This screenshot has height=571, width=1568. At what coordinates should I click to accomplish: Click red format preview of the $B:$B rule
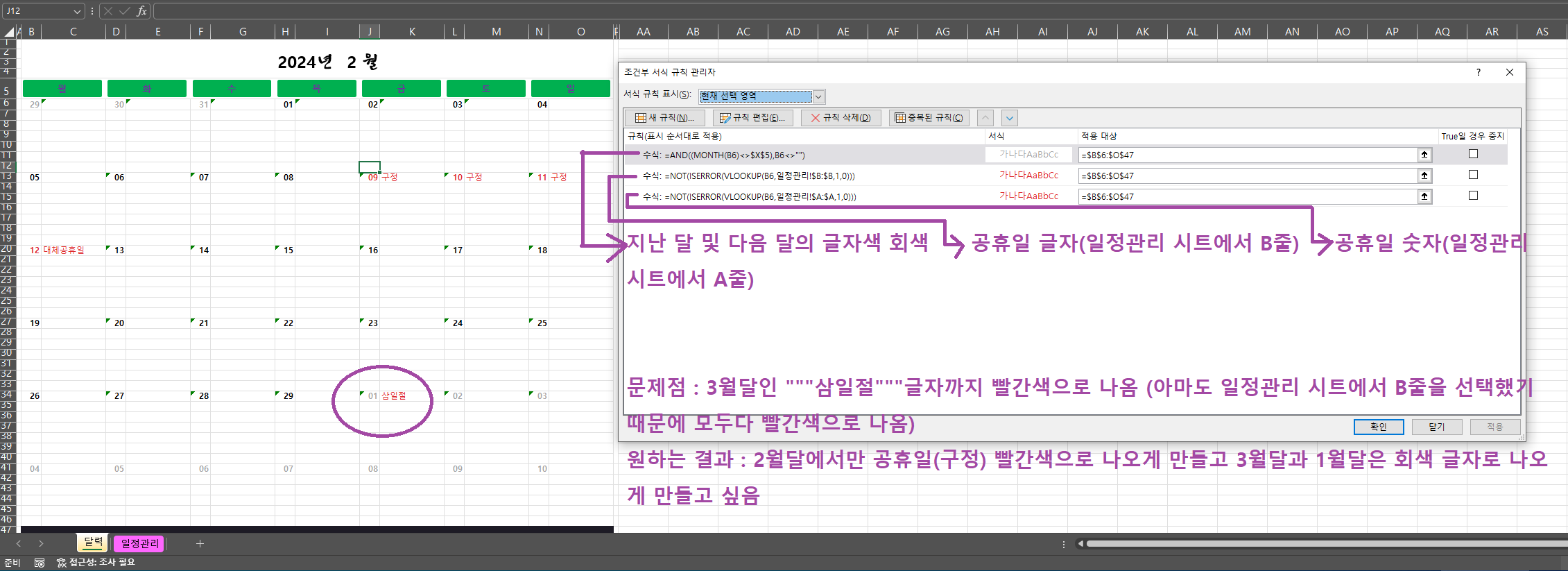[x=1028, y=176]
